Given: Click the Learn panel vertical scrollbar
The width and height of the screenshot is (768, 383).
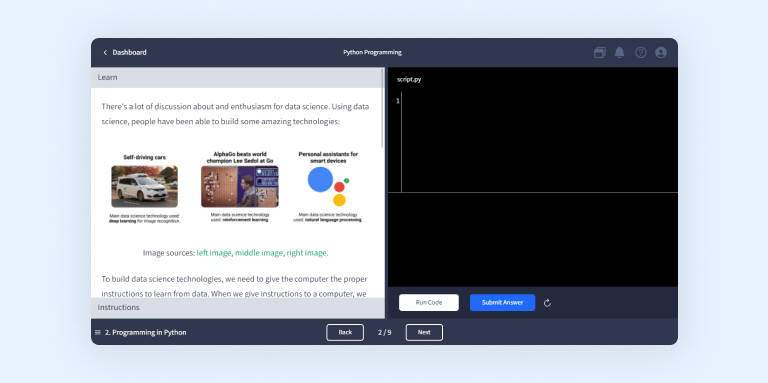Looking at the screenshot, I should [383, 108].
